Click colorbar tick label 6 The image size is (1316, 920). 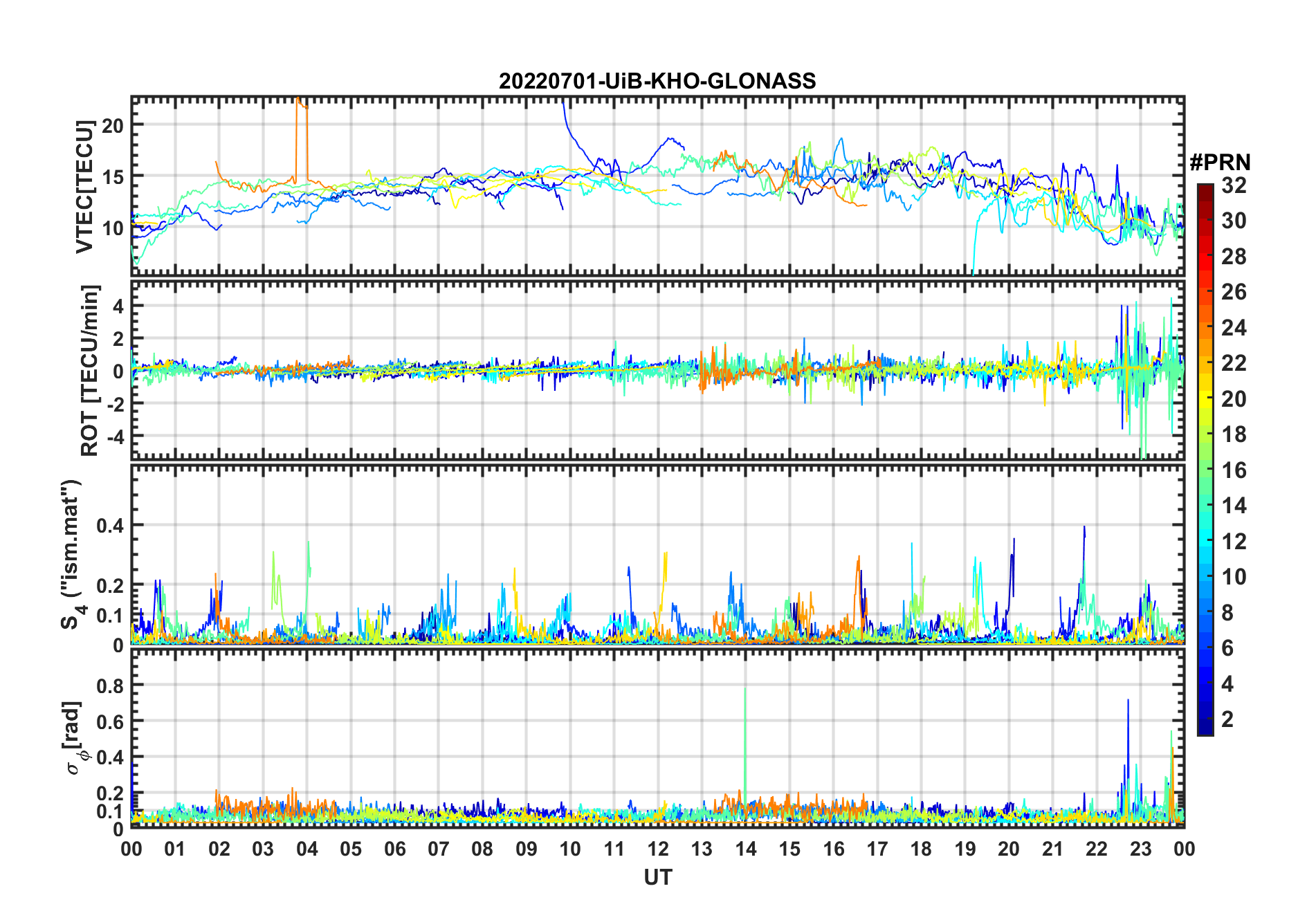[1228, 648]
